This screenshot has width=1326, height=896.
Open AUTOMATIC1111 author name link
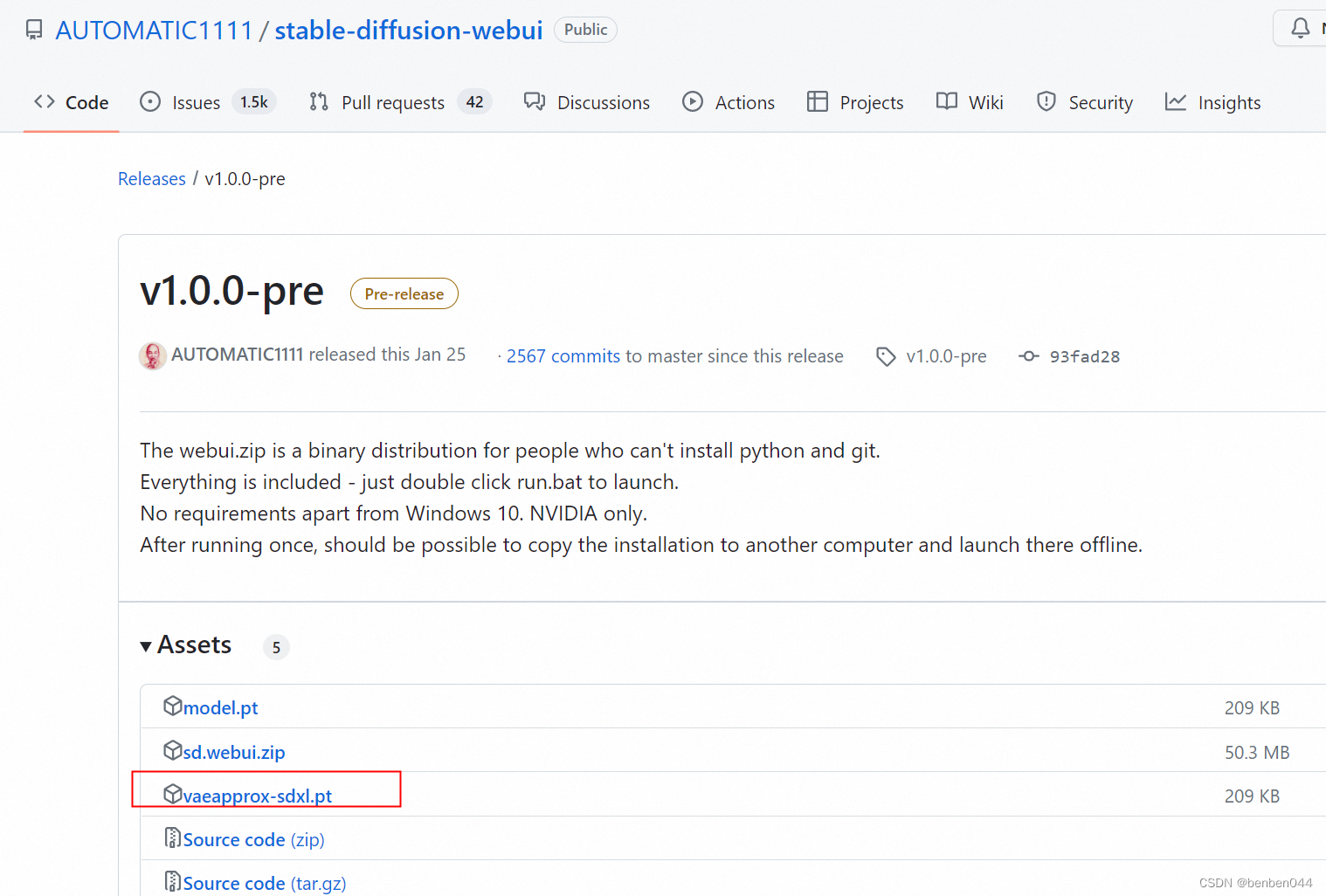click(238, 355)
